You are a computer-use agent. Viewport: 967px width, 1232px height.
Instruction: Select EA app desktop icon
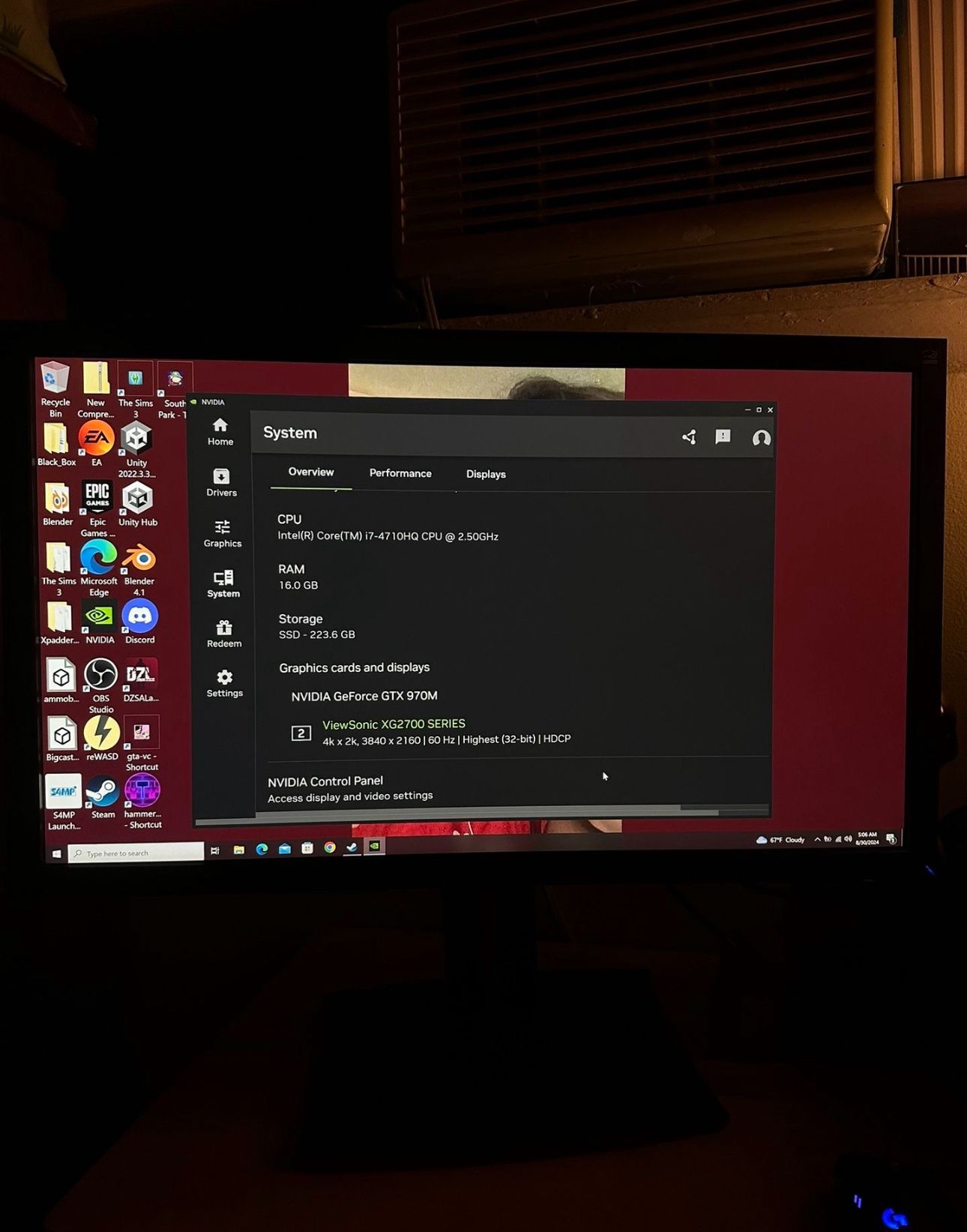pyautogui.click(x=97, y=444)
